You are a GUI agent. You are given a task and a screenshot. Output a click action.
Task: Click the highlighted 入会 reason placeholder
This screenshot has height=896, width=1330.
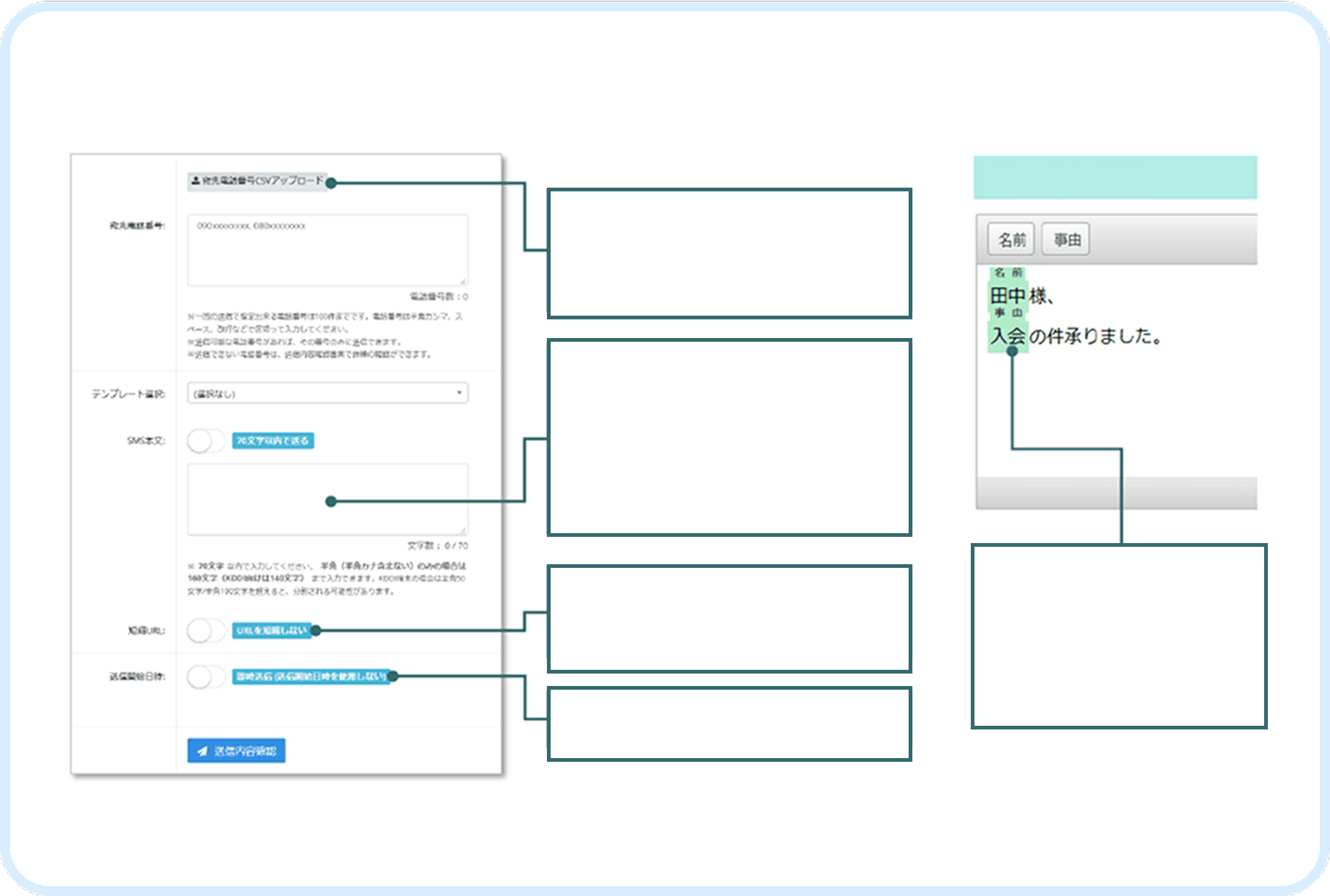point(1008,336)
